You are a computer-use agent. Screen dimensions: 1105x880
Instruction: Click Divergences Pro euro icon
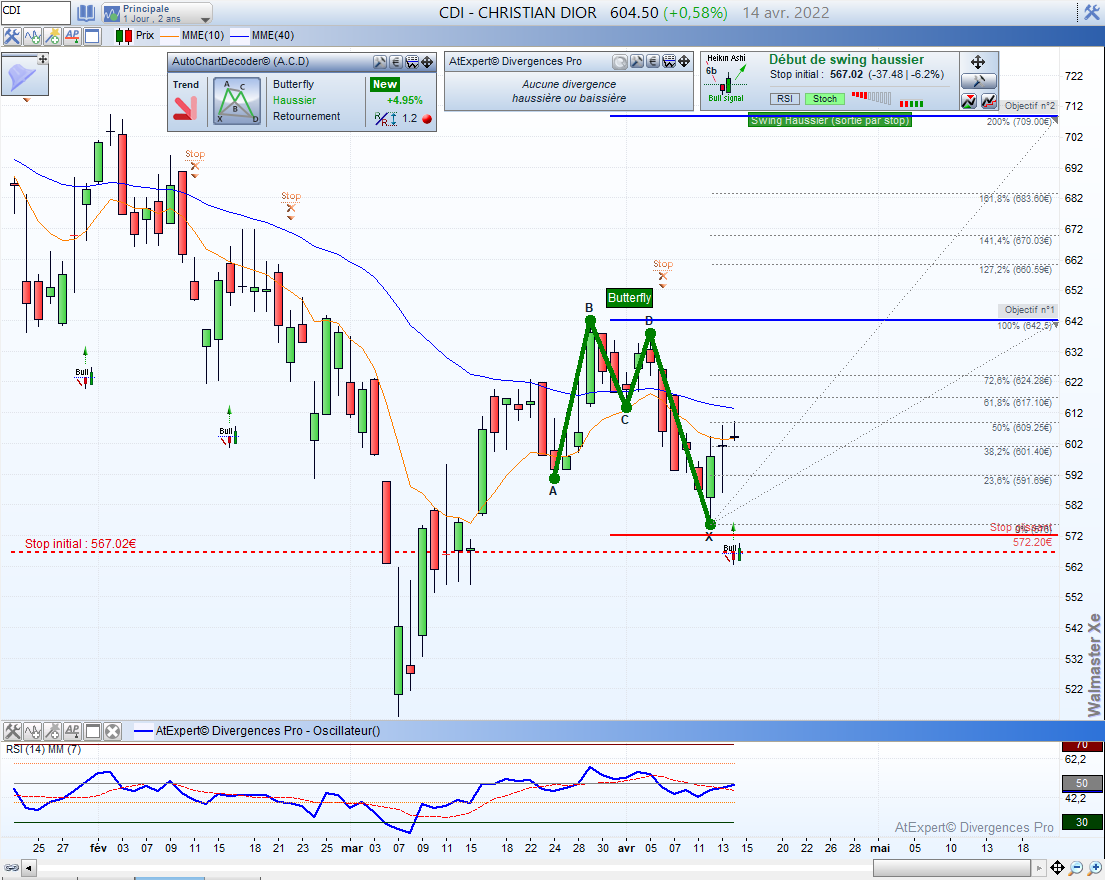[x=653, y=62]
